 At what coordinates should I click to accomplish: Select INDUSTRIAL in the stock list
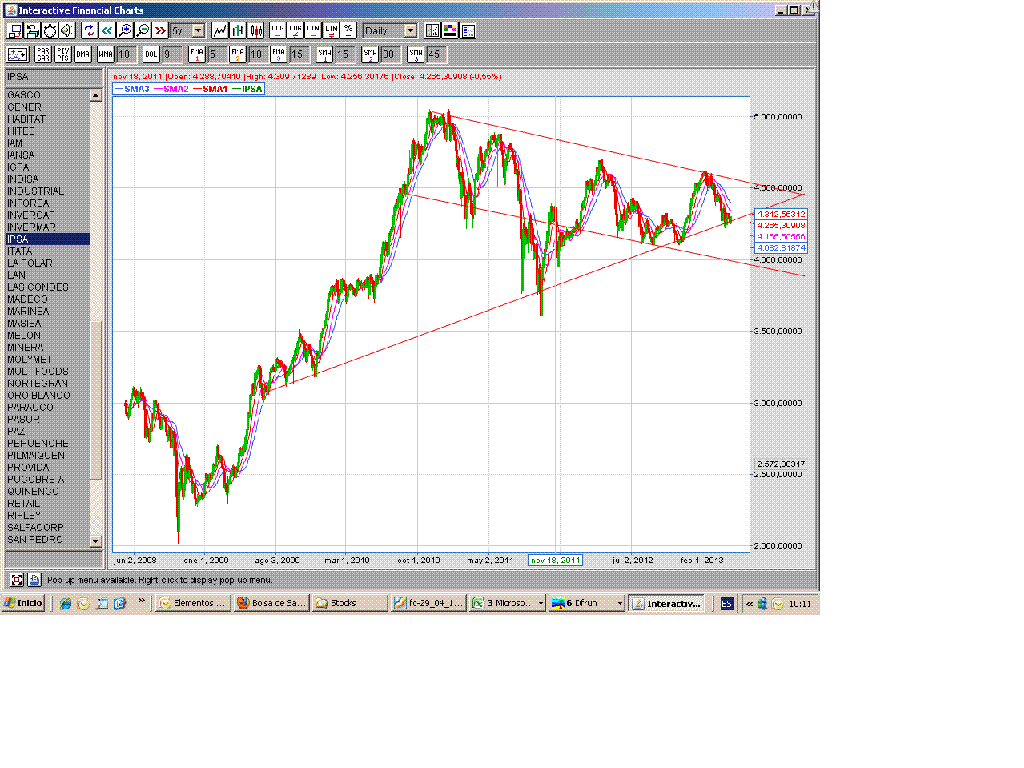[x=48, y=191]
